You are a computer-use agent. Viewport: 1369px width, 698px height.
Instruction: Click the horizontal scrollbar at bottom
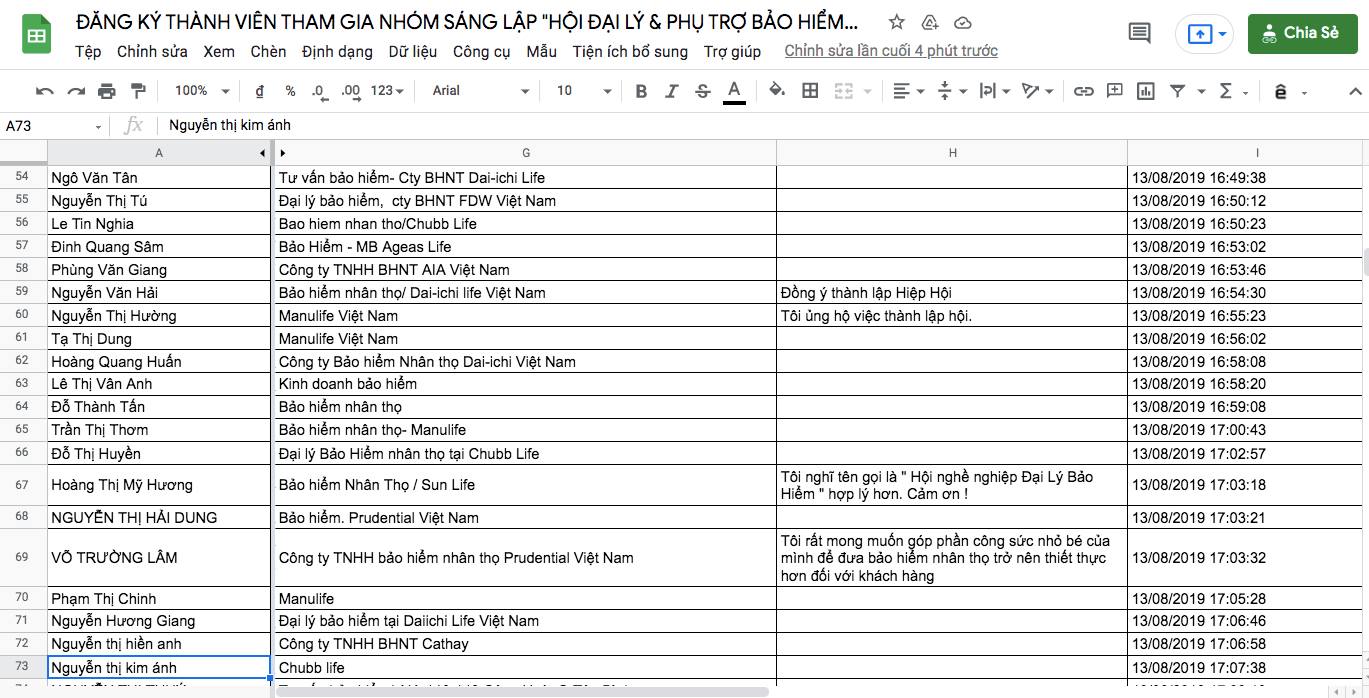pyautogui.click(x=523, y=691)
